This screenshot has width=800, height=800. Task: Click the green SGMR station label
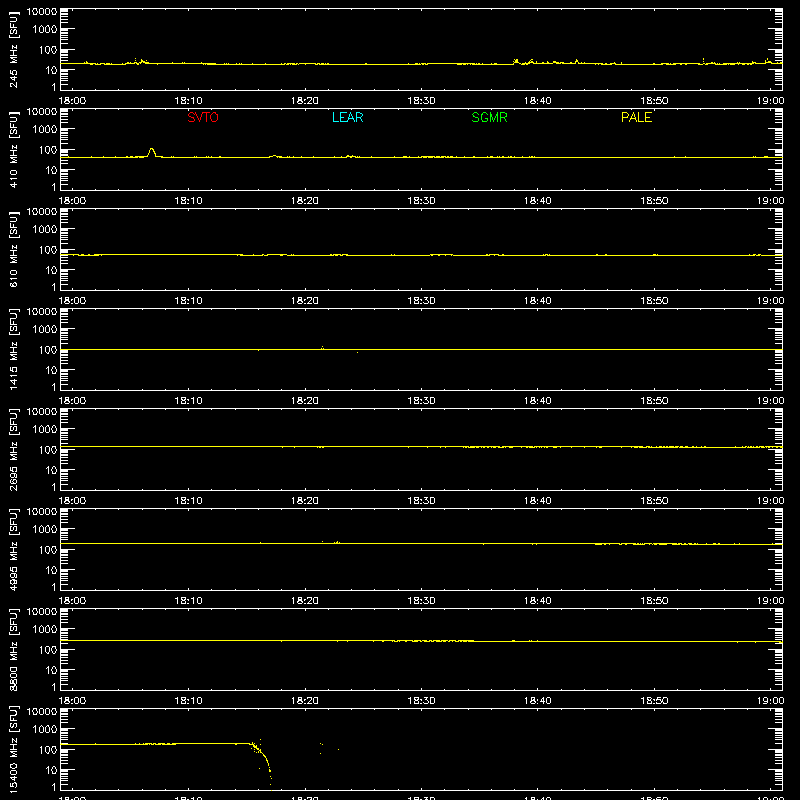click(x=489, y=117)
